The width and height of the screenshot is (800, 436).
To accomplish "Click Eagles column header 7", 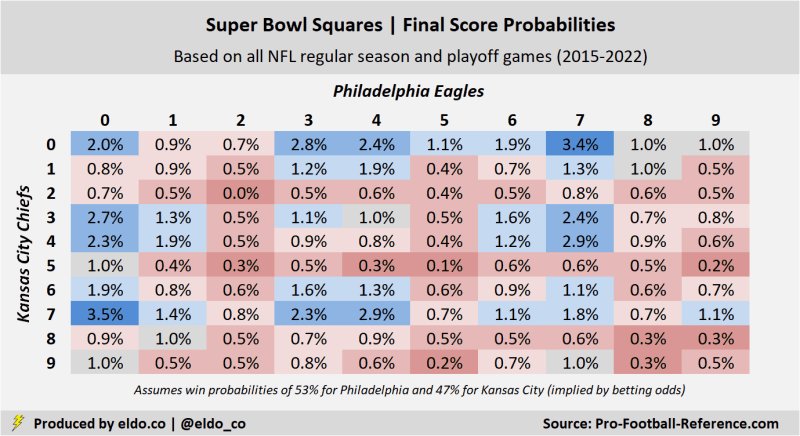I will [580, 118].
